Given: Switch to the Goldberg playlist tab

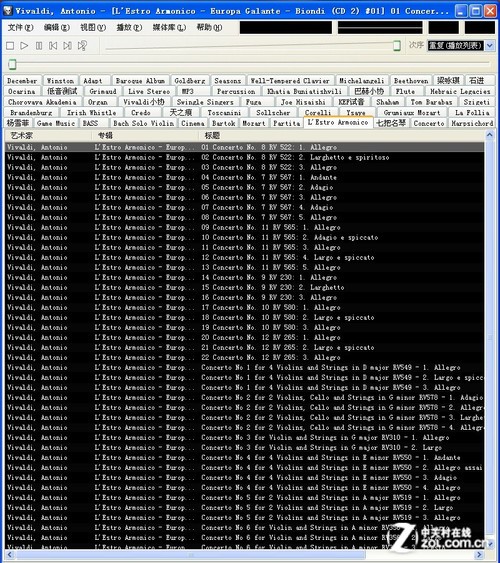Looking at the screenshot, I should point(190,81).
